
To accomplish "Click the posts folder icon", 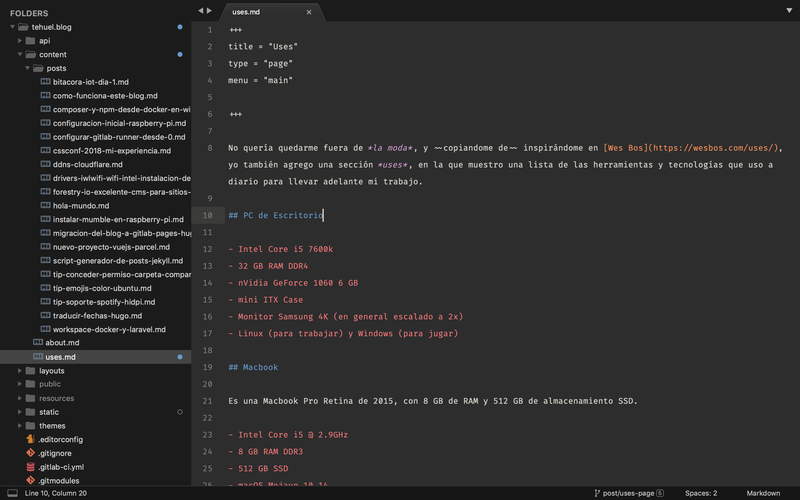I will (38, 68).
